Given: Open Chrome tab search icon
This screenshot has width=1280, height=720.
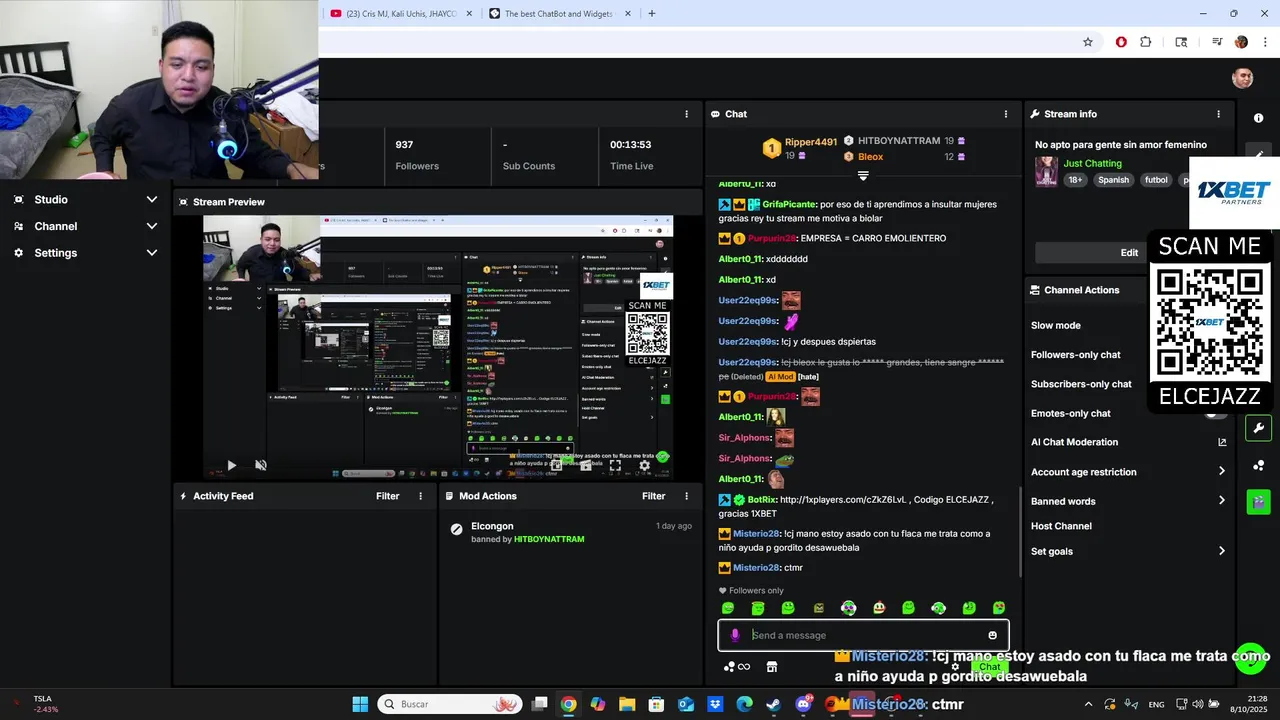Looking at the screenshot, I should pos(1181,42).
